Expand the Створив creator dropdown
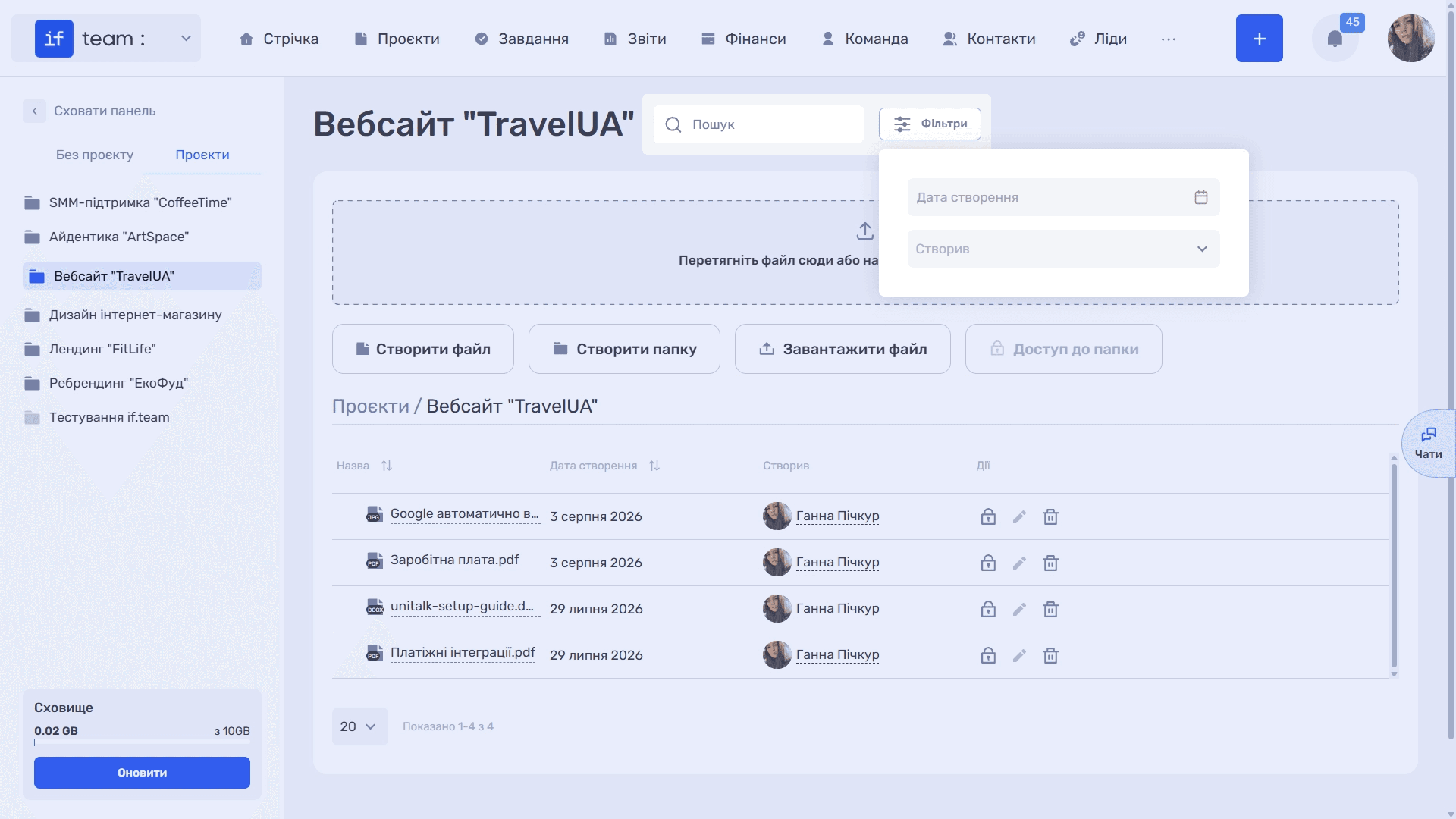 click(x=1063, y=249)
